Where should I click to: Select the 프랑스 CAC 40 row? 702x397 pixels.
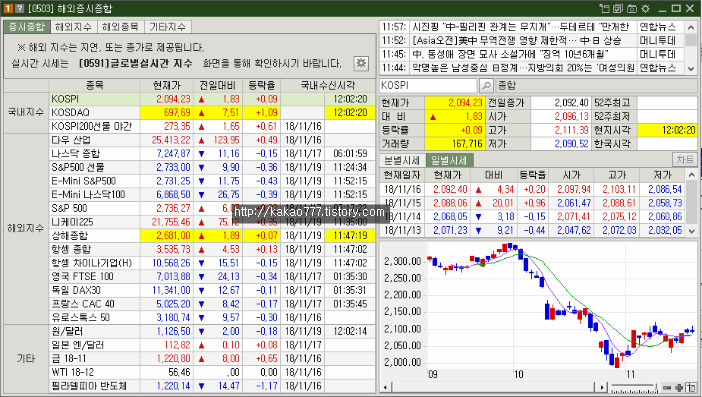[x=212, y=304]
